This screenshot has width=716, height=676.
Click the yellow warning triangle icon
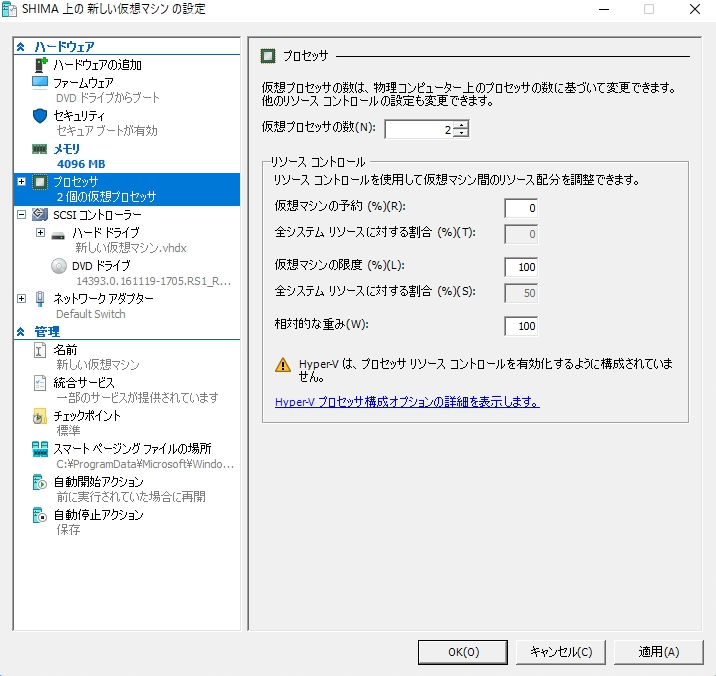pyautogui.click(x=283, y=365)
